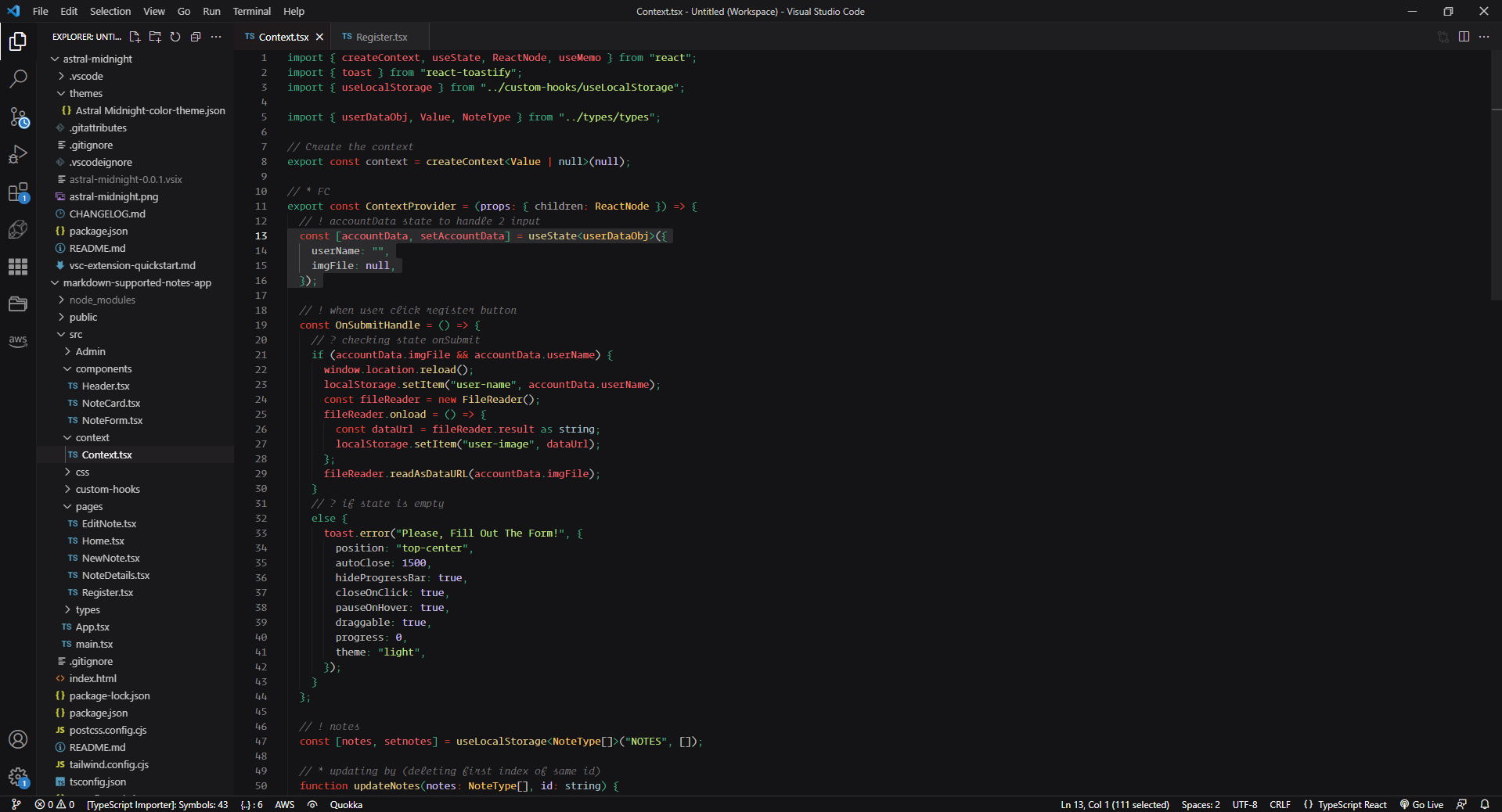Change file encoding UTF-8
This screenshot has width=1502, height=812.
(1244, 804)
